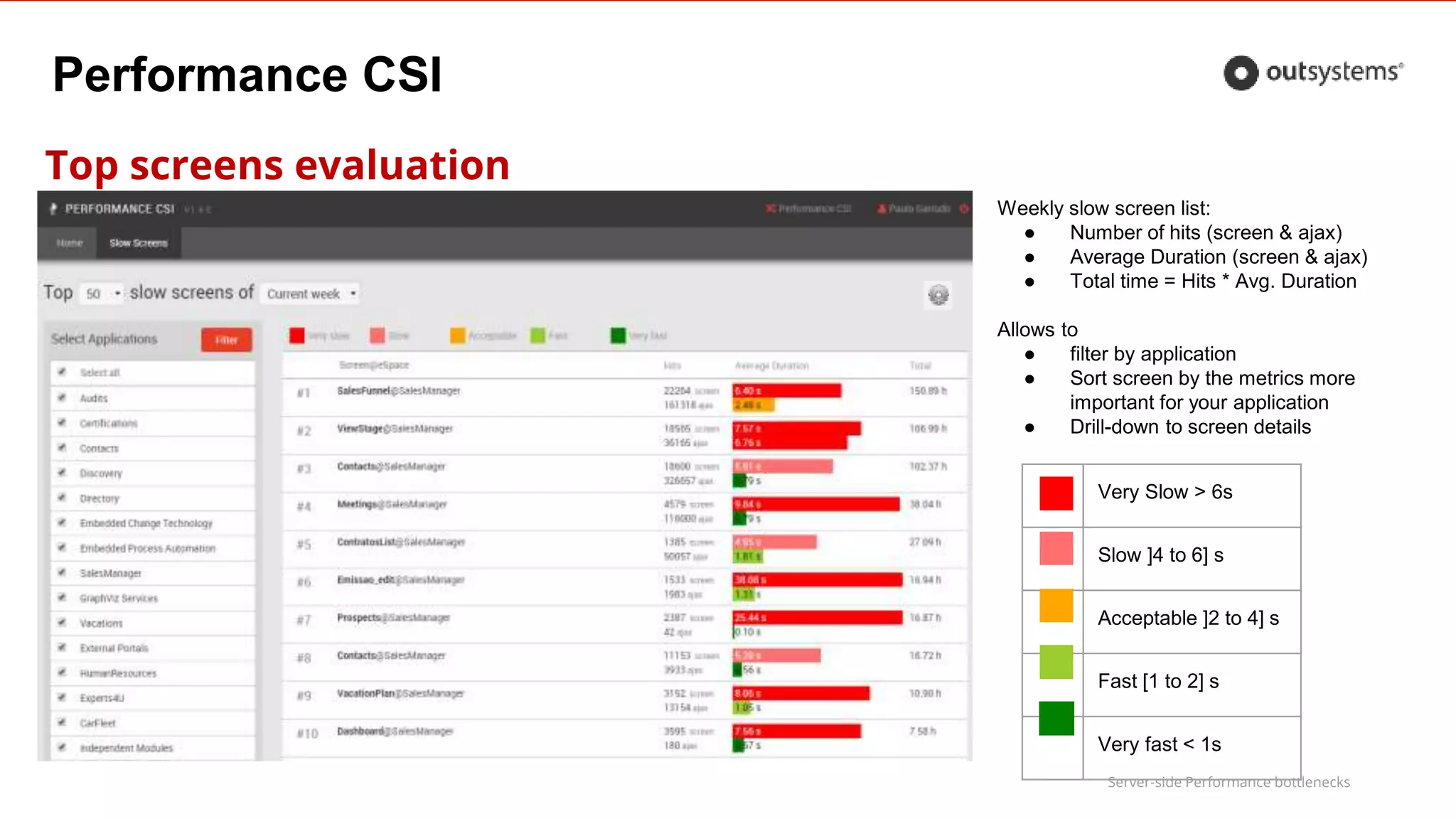Open the Current week period dropdown

[311, 294]
